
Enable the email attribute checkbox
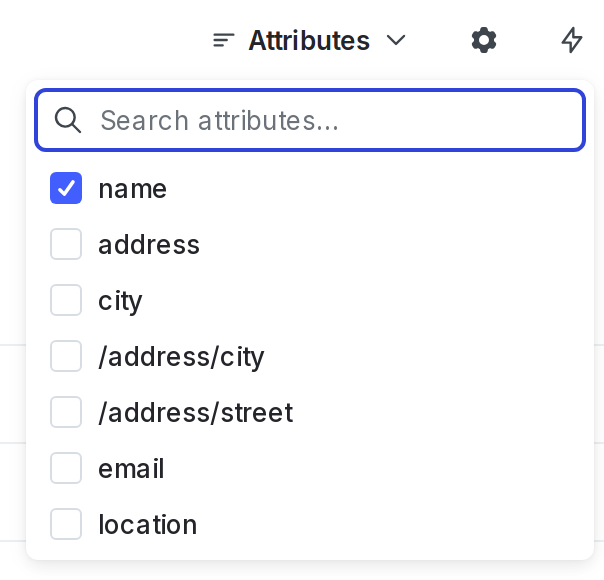[66, 469]
